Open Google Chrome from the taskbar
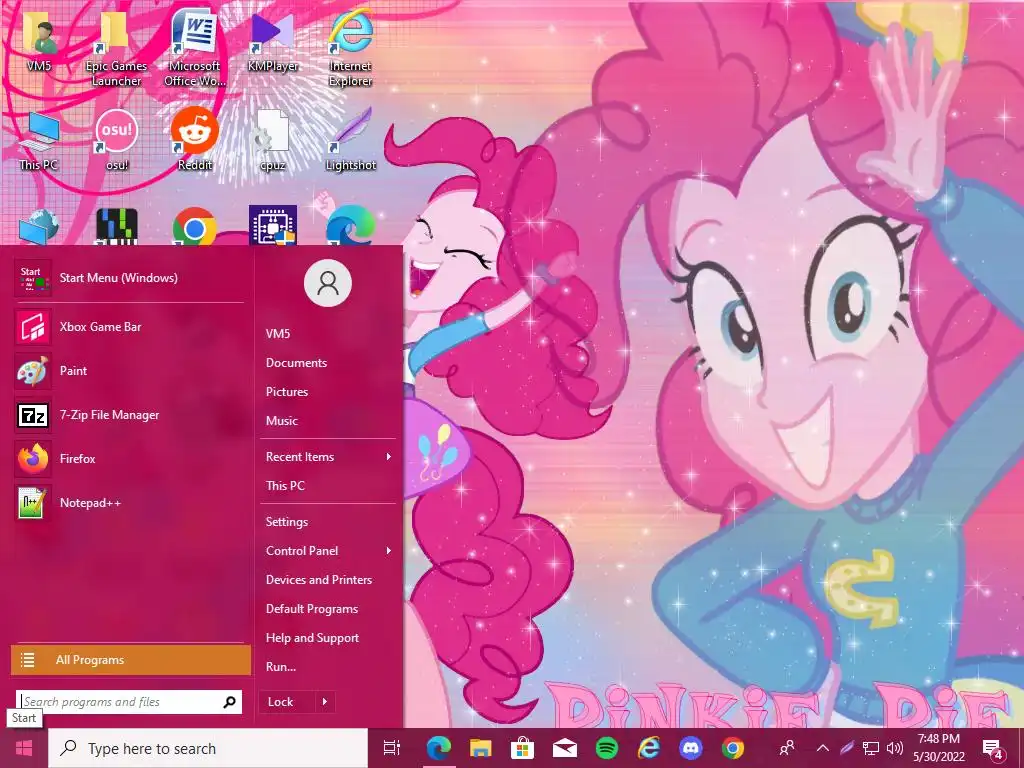1024x768 pixels. [733, 748]
